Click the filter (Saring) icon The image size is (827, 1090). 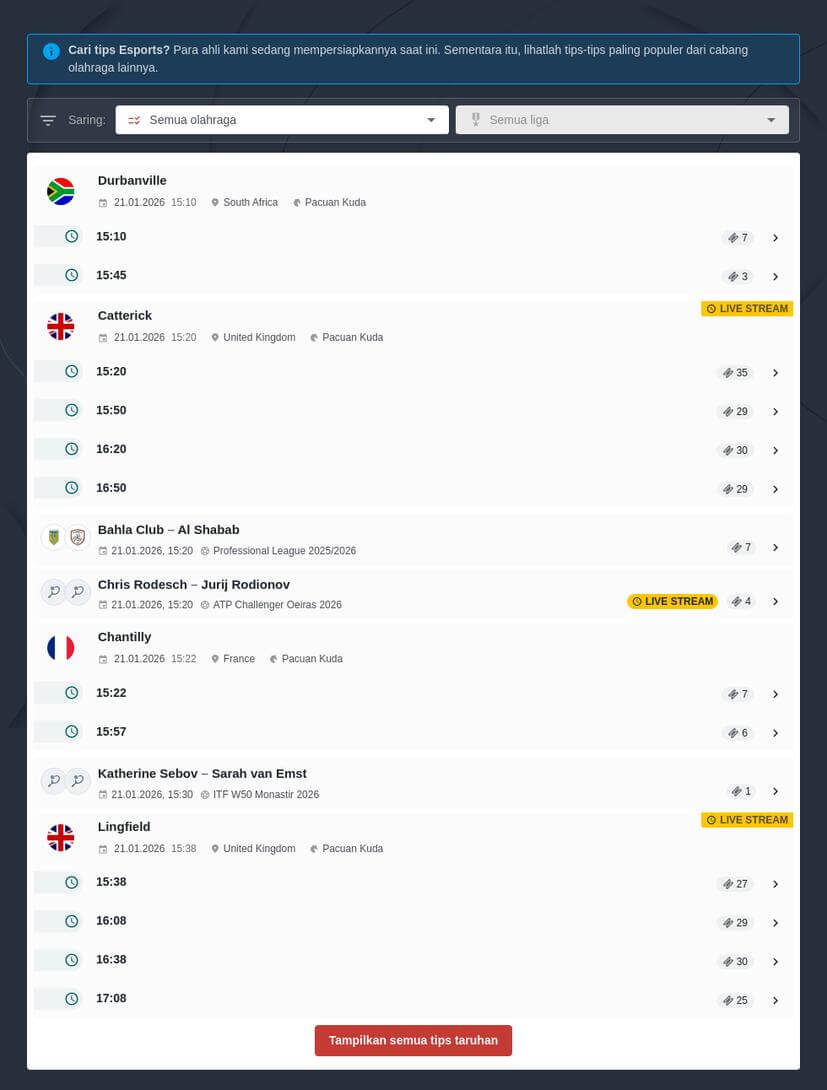48,119
